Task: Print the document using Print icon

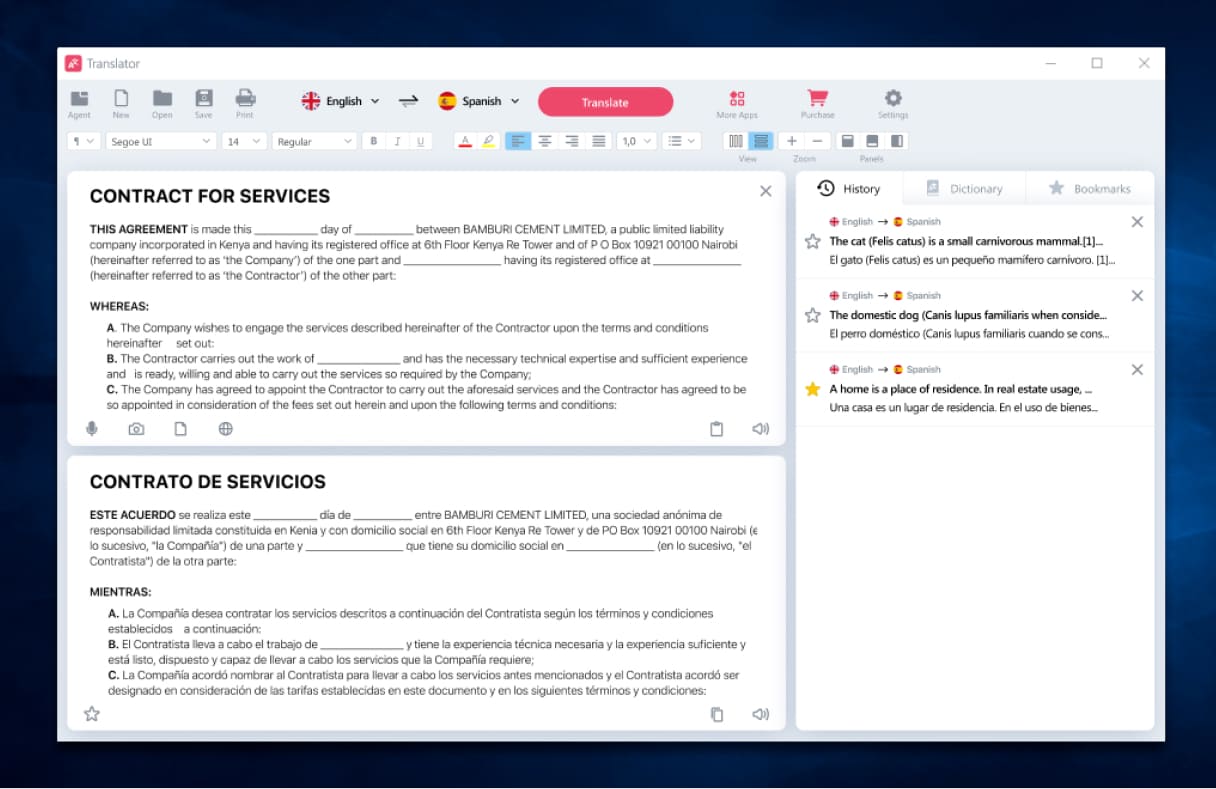Action: coord(245,99)
